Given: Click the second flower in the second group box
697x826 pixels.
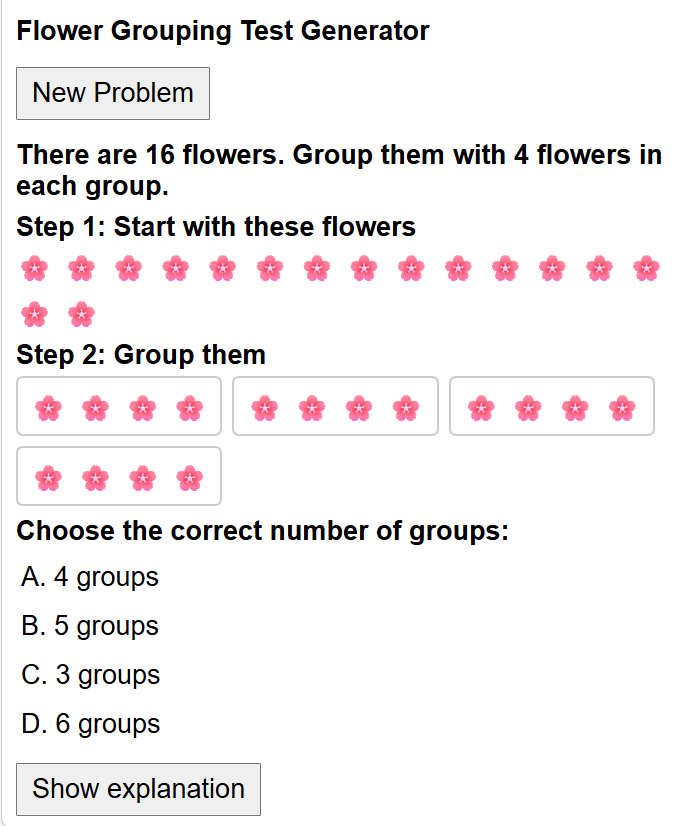Looking at the screenshot, I should 311,407.
